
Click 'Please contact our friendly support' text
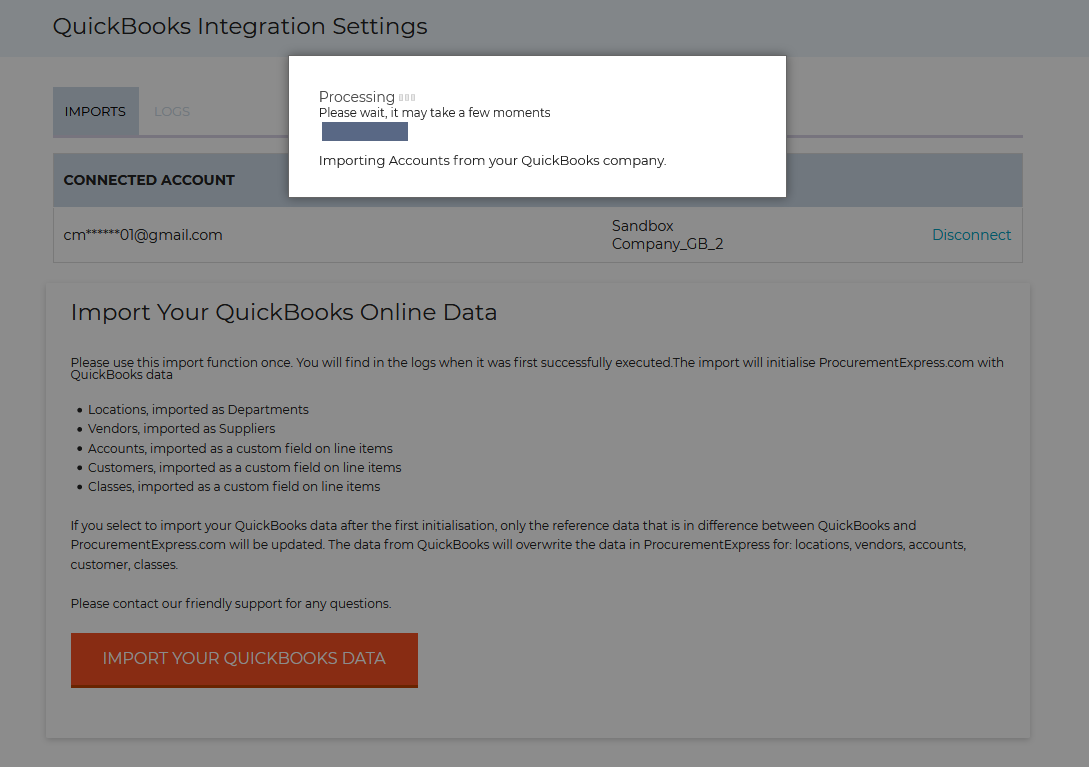(x=231, y=604)
